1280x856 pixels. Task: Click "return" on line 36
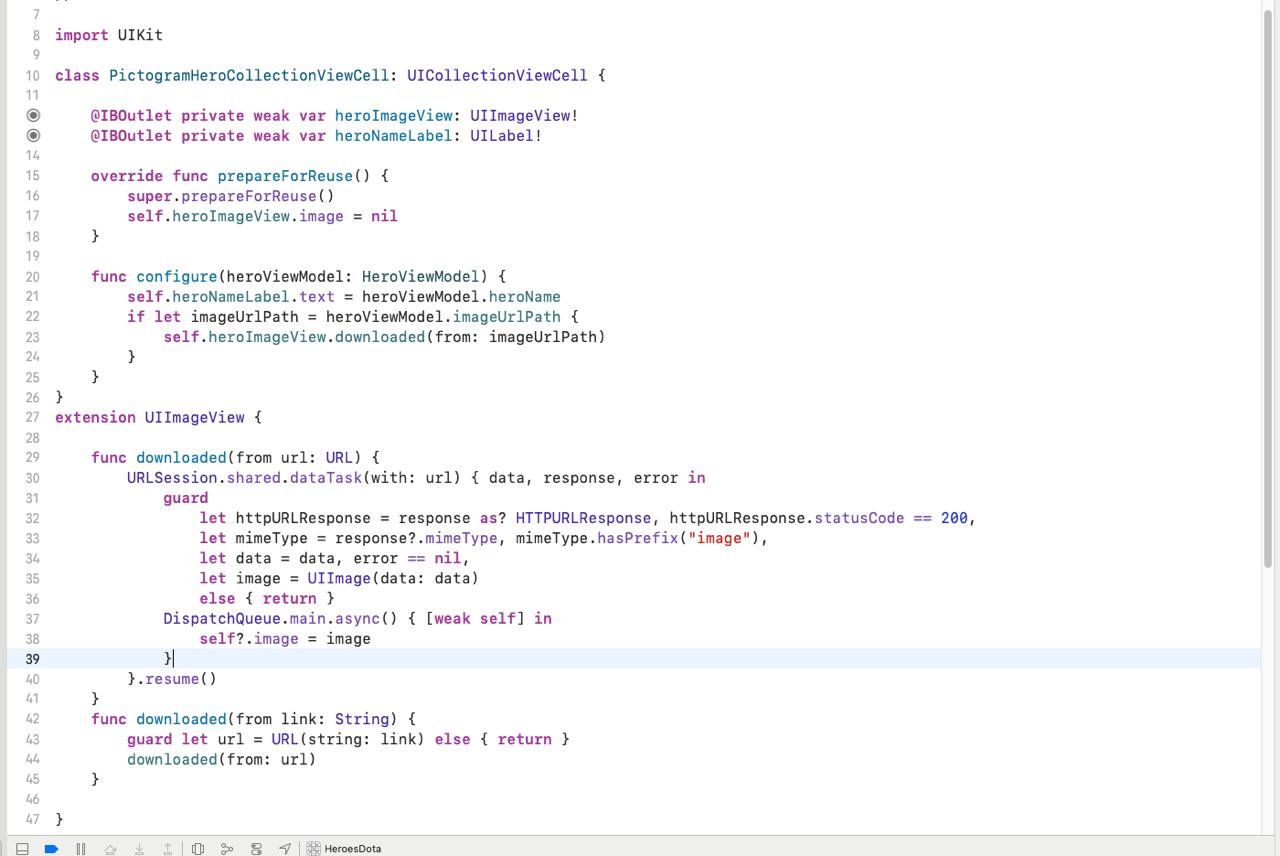290,598
